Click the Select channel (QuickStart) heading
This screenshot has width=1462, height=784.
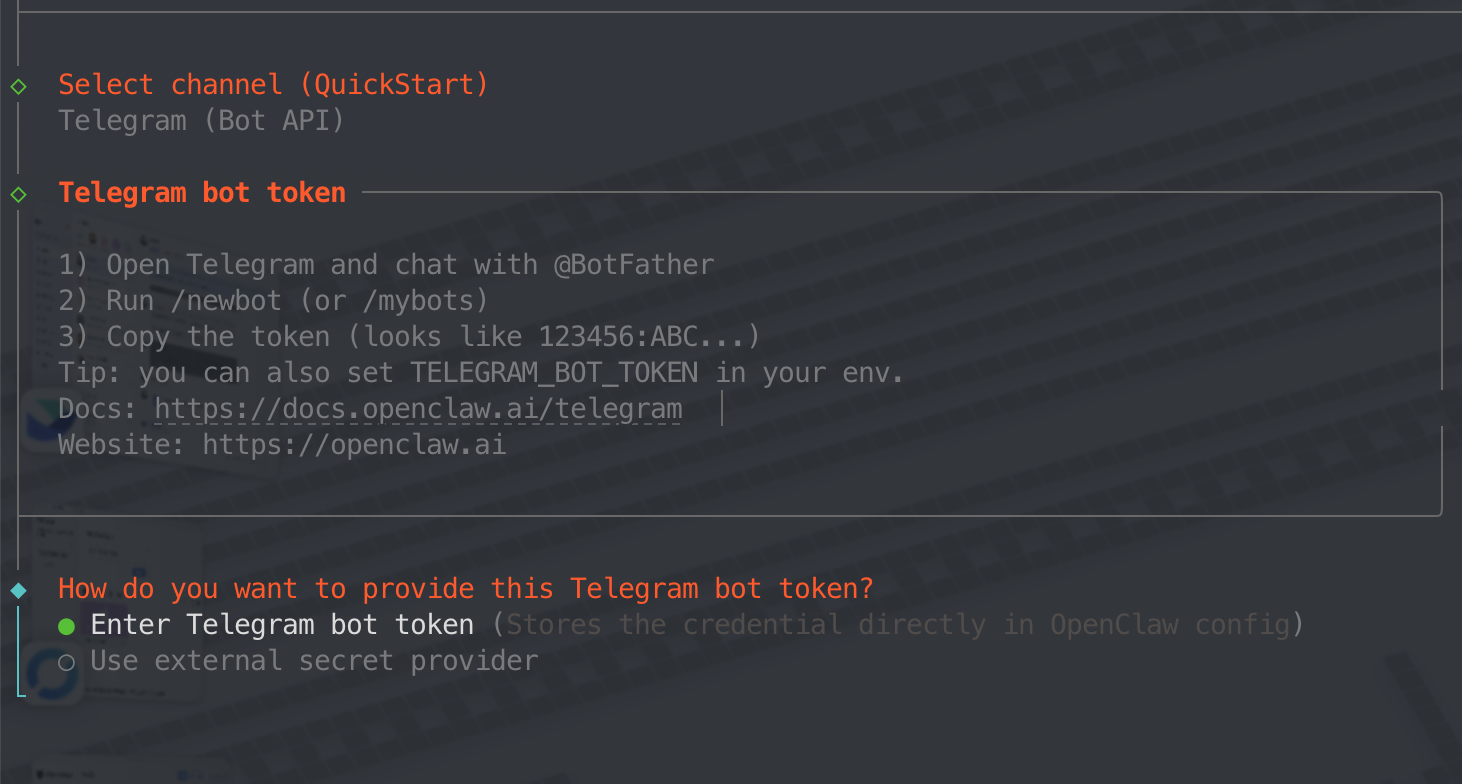pos(273,85)
